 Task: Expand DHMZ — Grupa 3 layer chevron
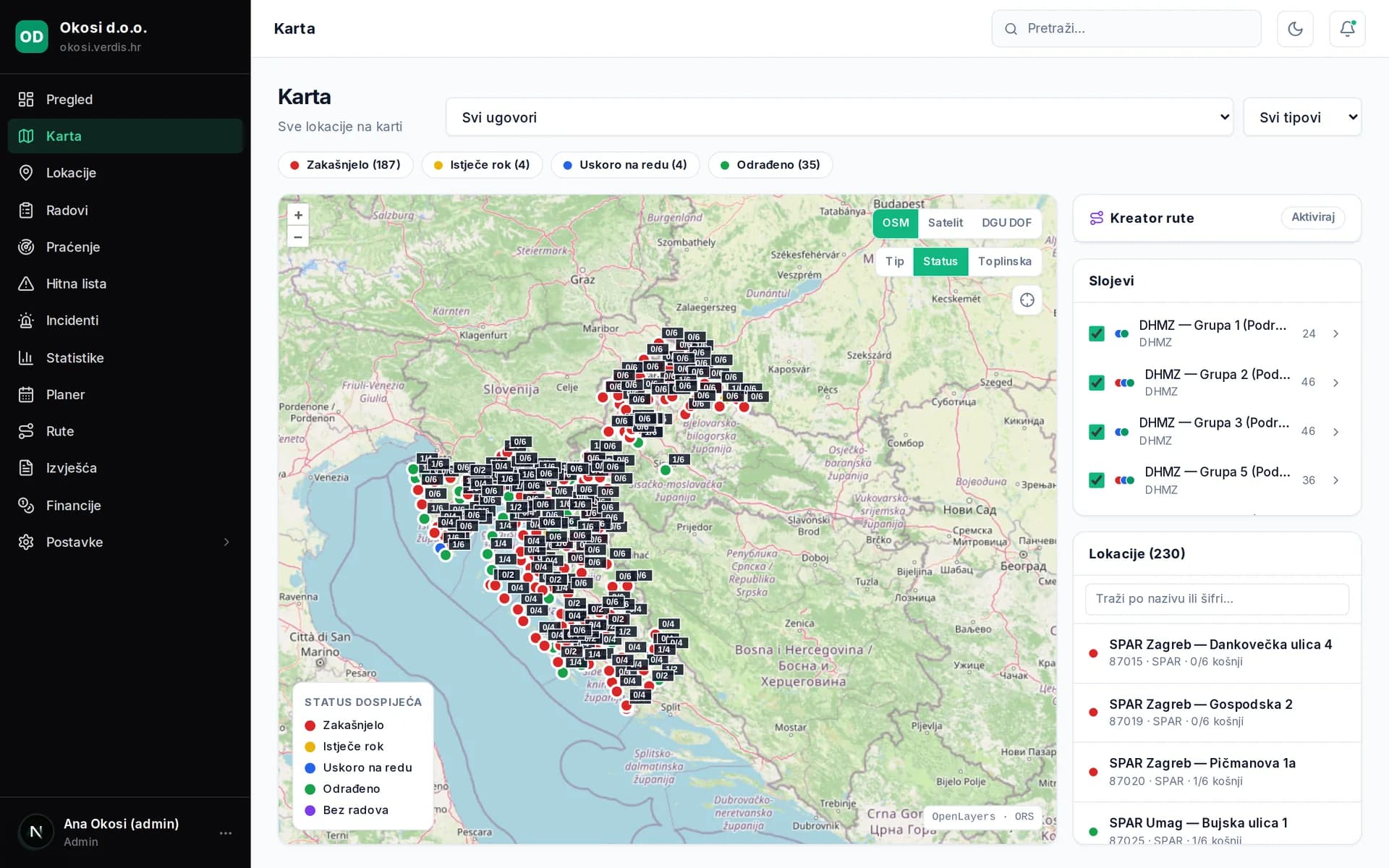coord(1336,432)
